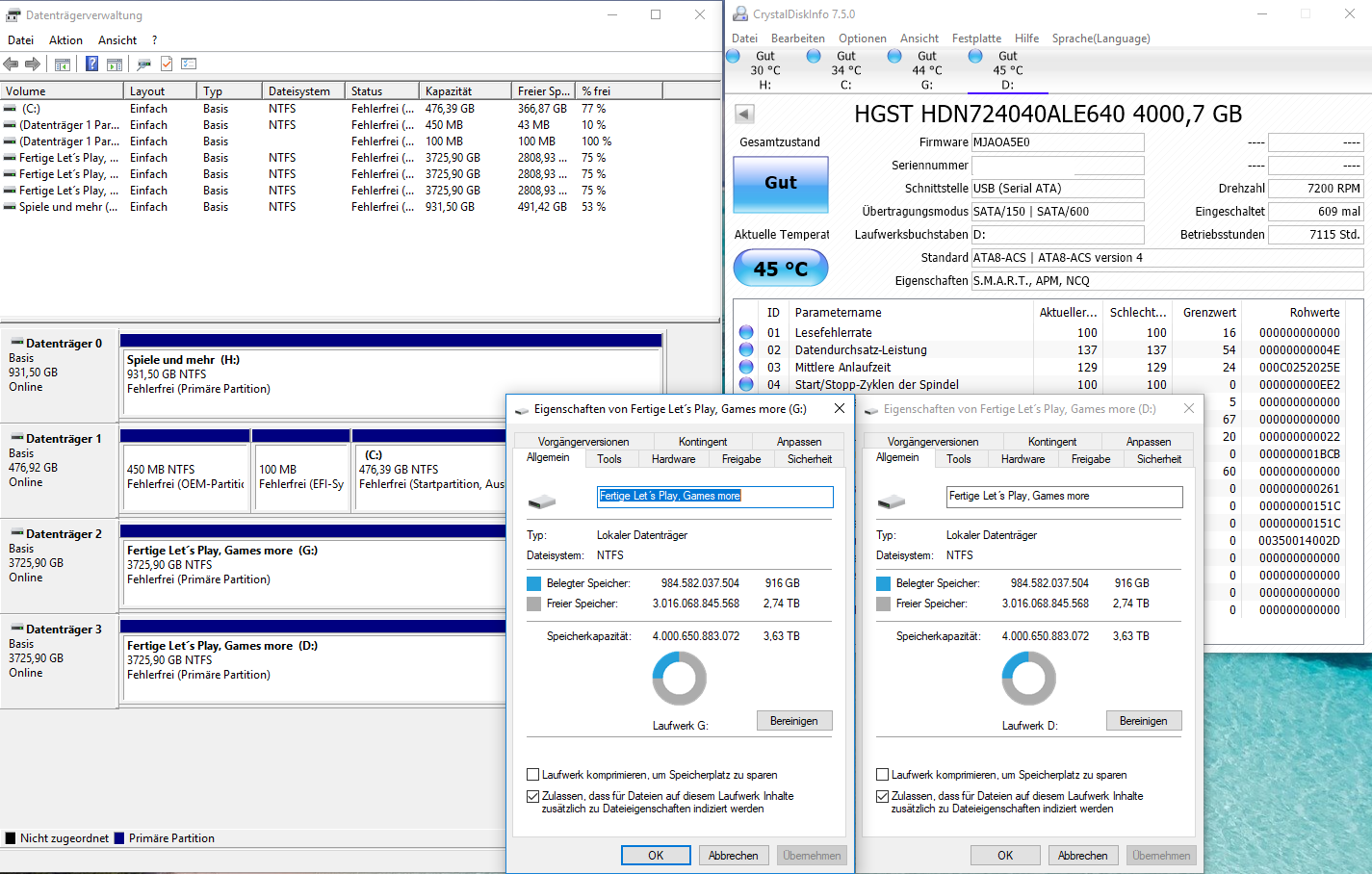This screenshot has height=874, width=1372.
Task: Switch to Freigabe tab in D: properties
Action: coord(1091,459)
